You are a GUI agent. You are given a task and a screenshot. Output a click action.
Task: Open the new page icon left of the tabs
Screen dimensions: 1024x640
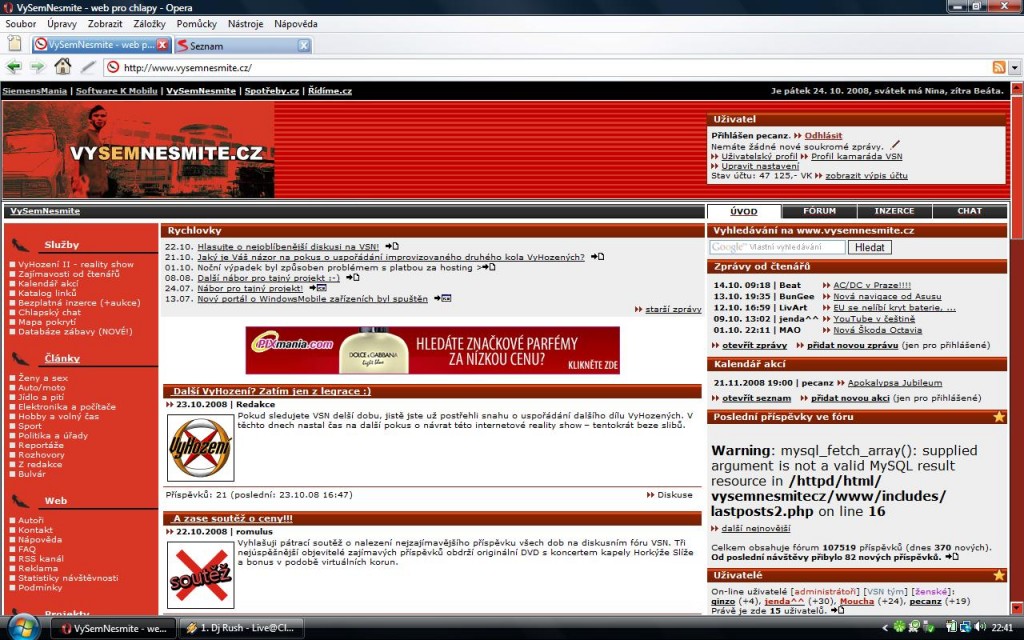pos(14,44)
